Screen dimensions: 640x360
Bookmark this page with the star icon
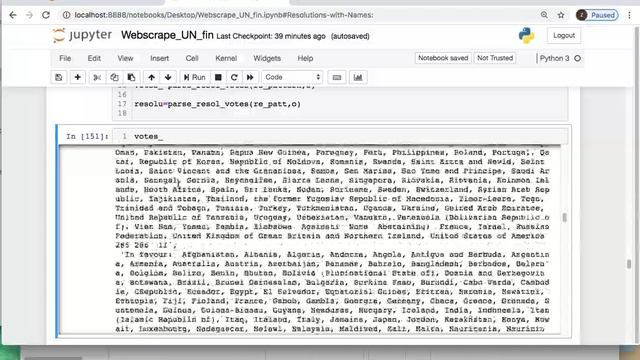pos(561,15)
